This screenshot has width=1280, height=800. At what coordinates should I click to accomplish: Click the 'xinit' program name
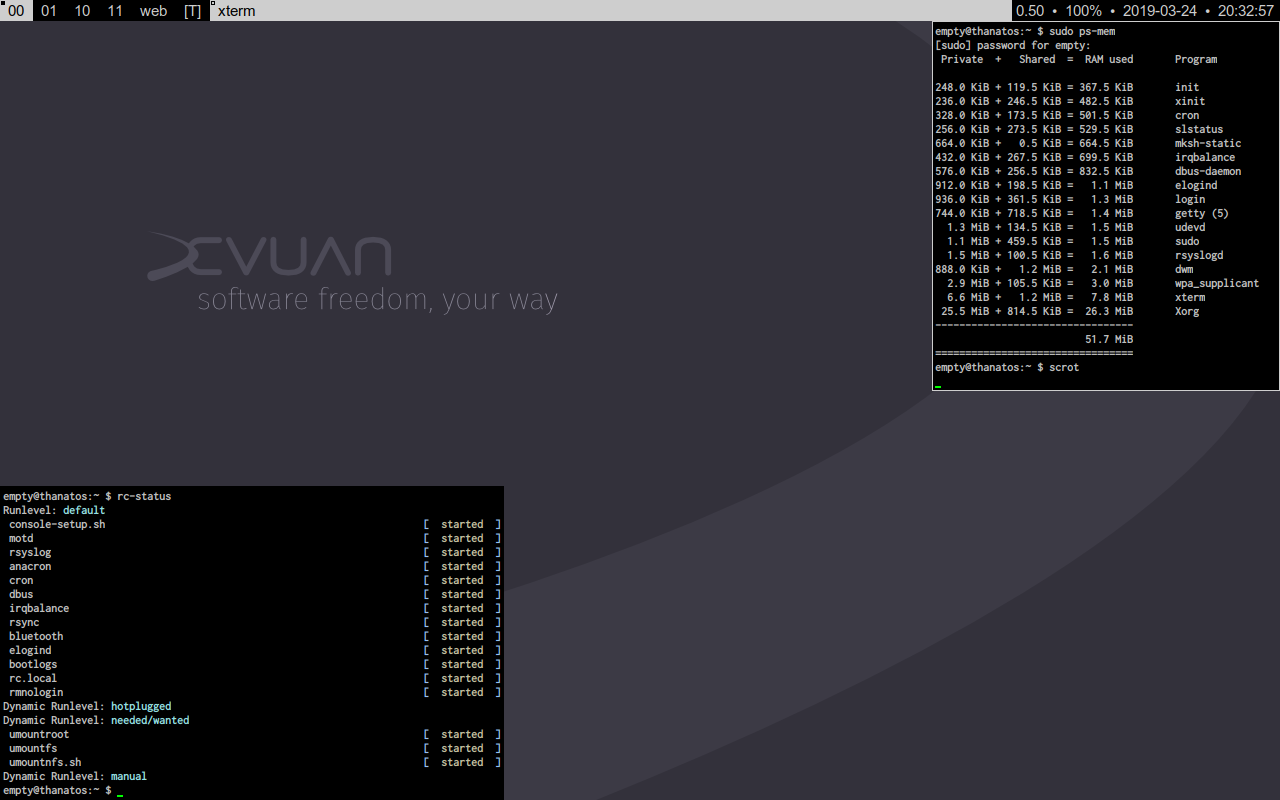[x=1190, y=101]
